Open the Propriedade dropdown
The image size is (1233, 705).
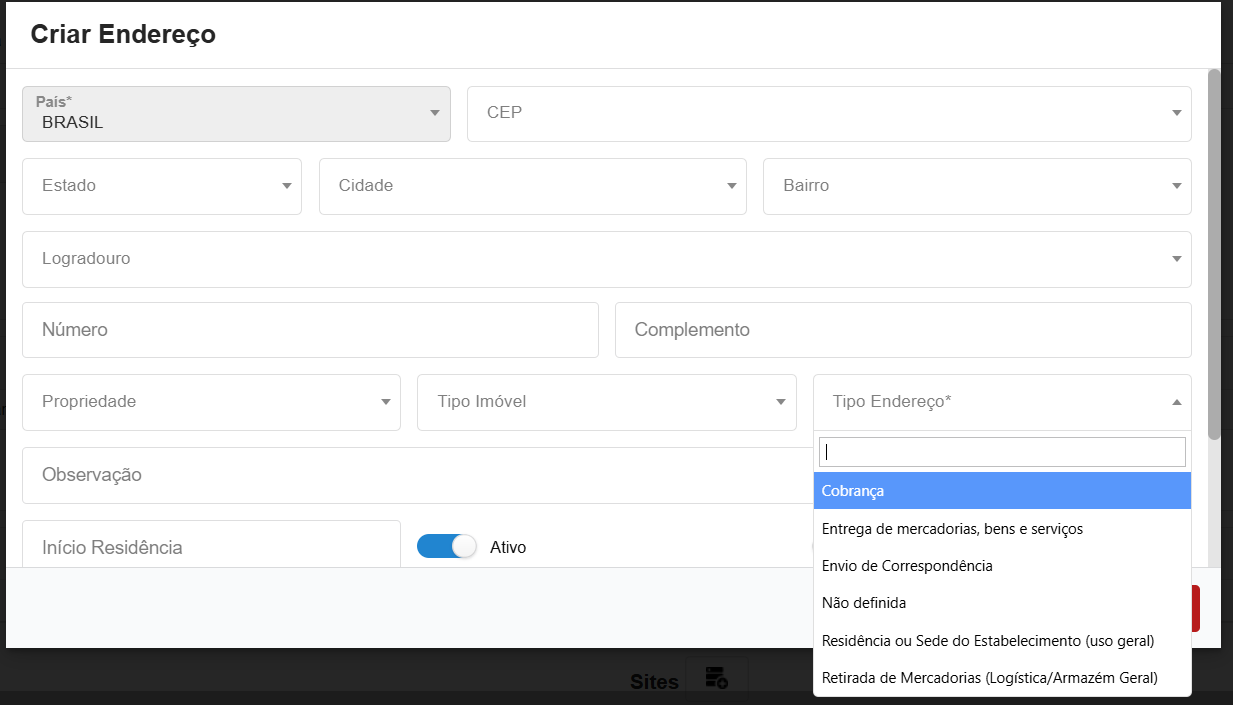(211, 402)
